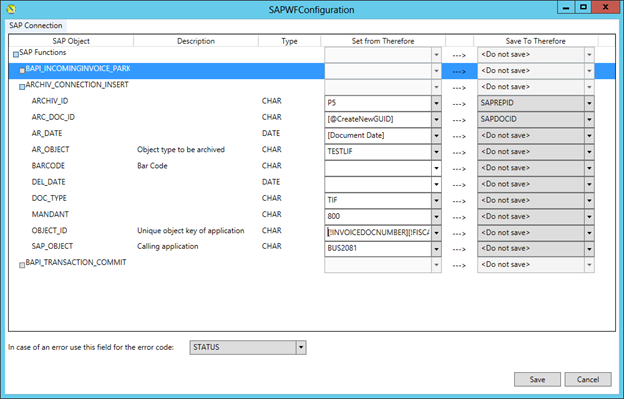Click the TIF input field for DOC_TYPE
The width and height of the screenshot is (624, 399).
click(x=378, y=200)
